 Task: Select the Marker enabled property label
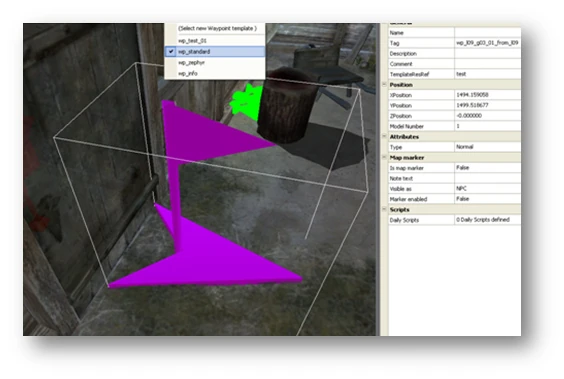pyautogui.click(x=408, y=199)
